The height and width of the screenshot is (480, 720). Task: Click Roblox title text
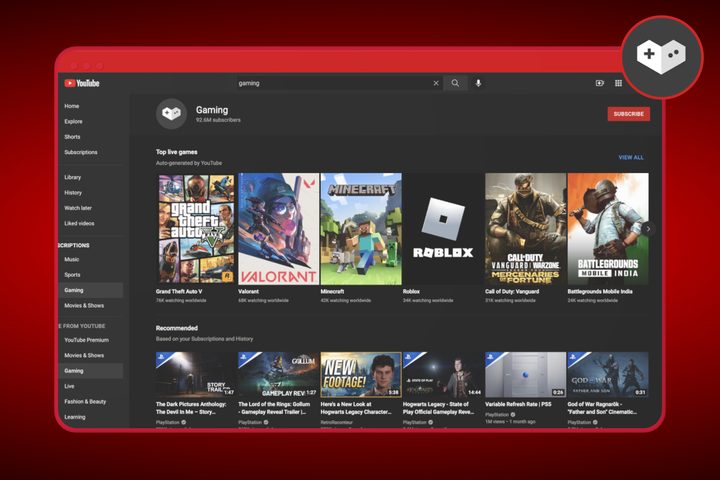[411, 292]
